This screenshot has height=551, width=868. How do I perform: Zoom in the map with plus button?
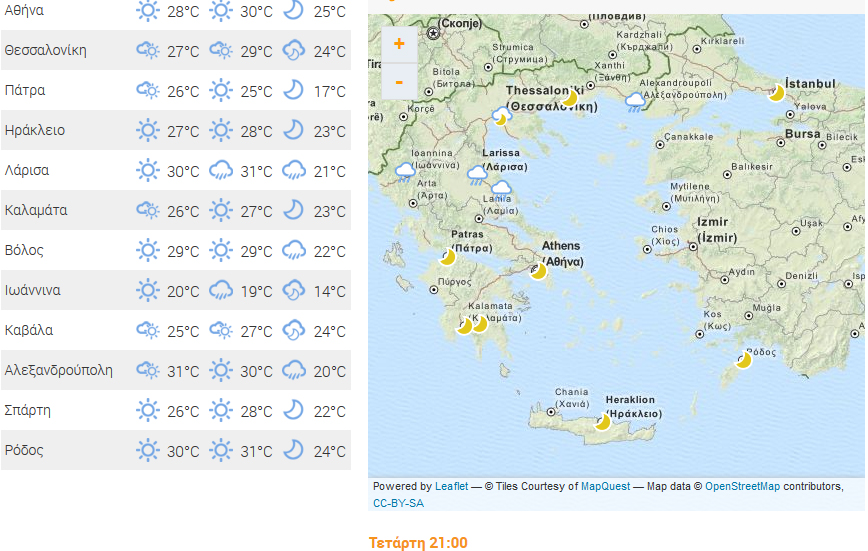pyautogui.click(x=399, y=44)
